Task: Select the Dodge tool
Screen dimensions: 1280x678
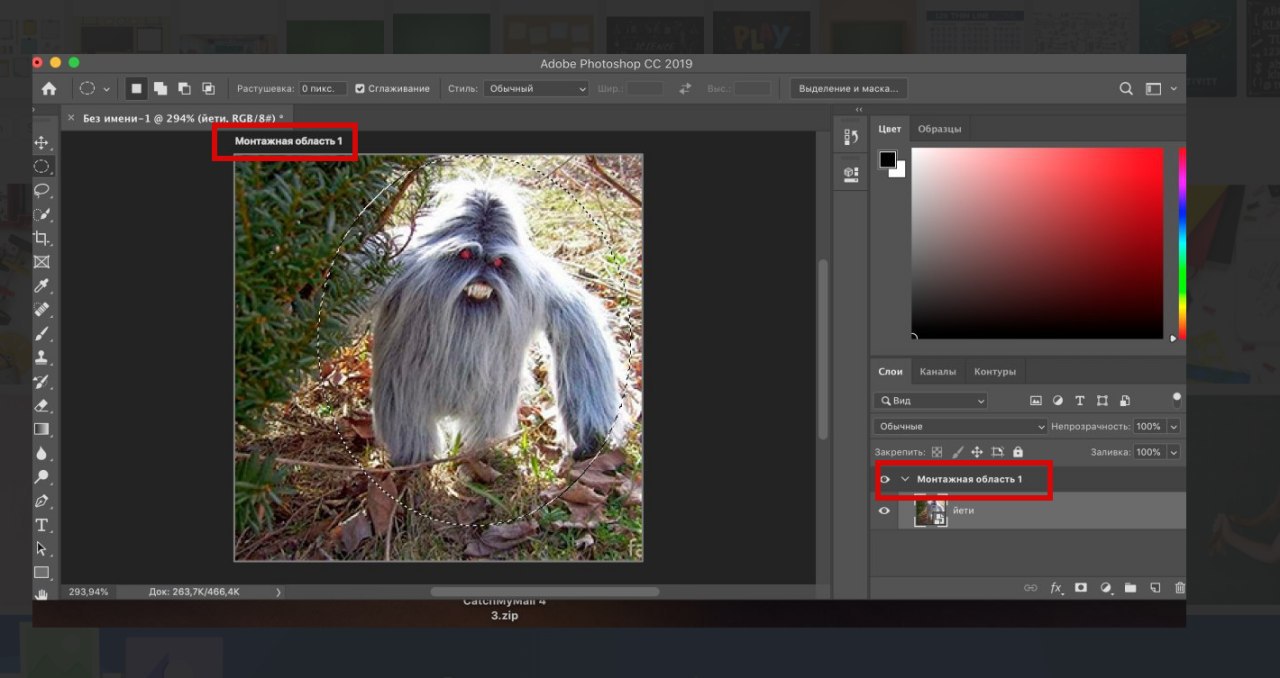Action: [41, 477]
